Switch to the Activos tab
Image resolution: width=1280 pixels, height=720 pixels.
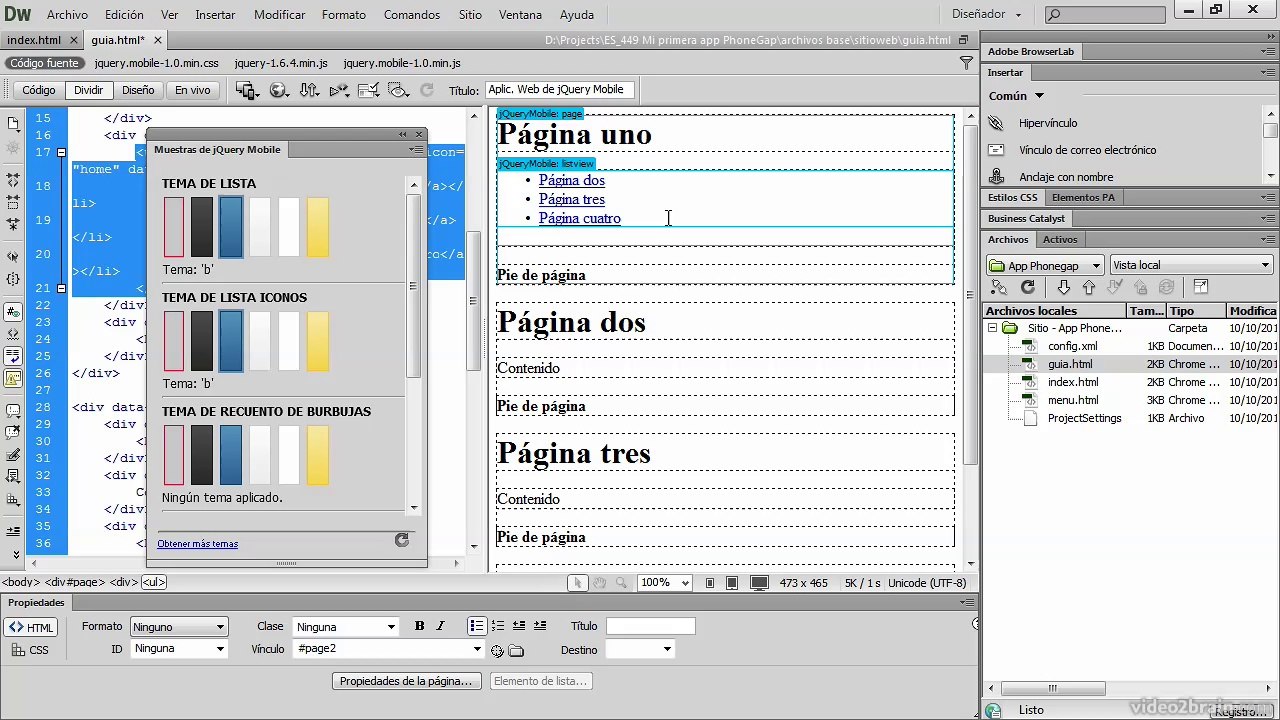(1060, 239)
